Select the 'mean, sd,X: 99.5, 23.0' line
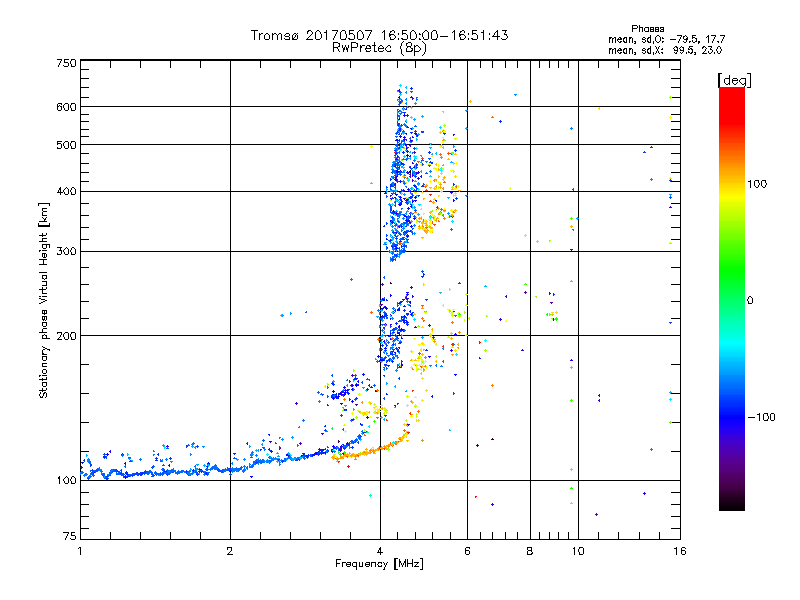Image resolution: width=800 pixels, height=600 pixels. (x=665, y=50)
